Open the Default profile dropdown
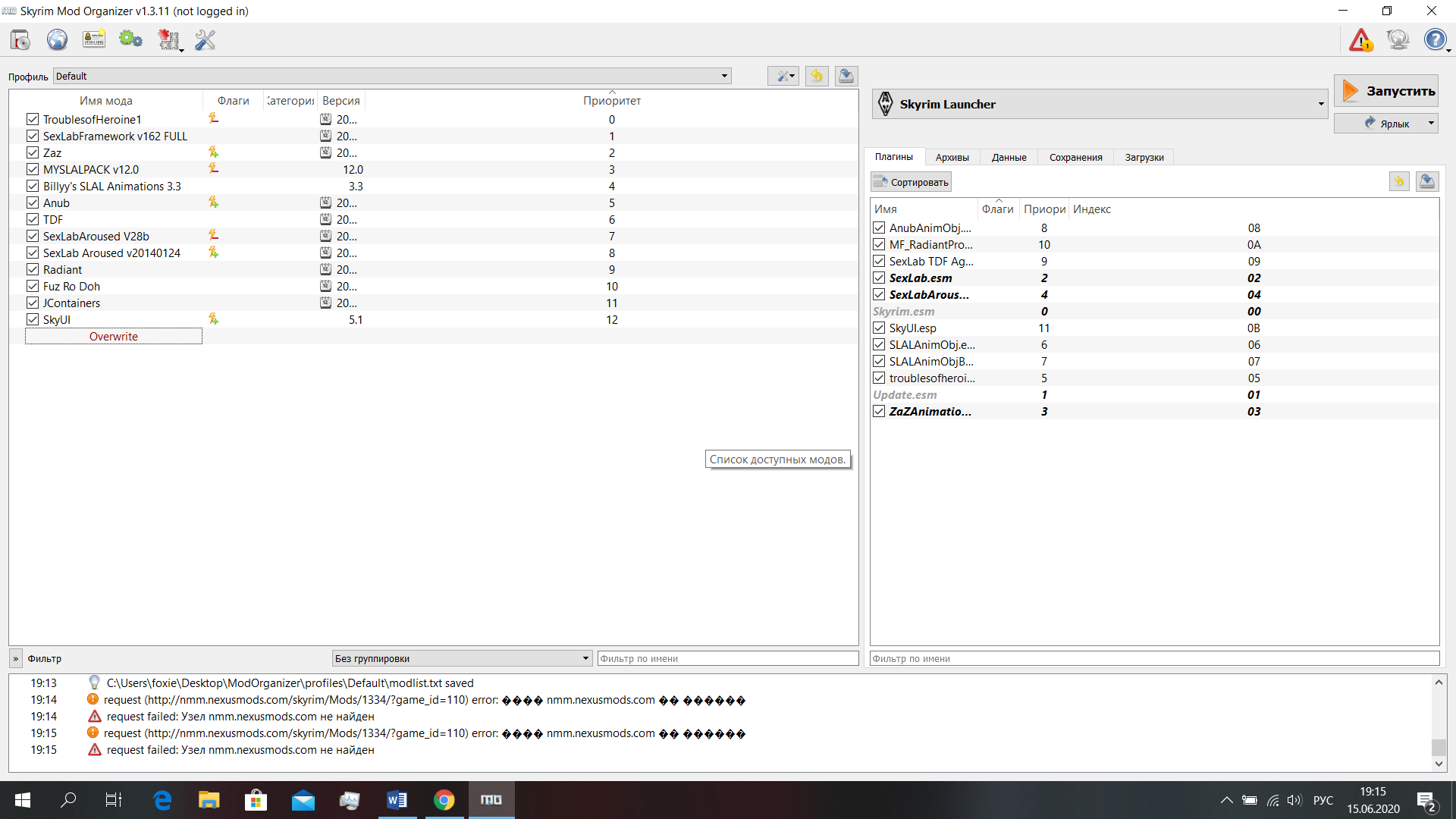This screenshot has height=819, width=1456. coord(392,76)
